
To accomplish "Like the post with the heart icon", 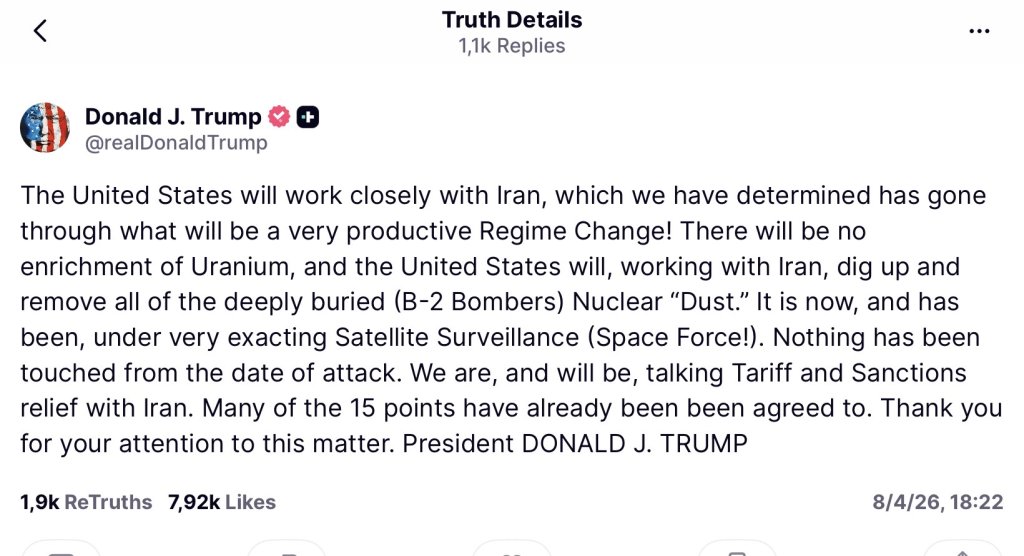I will pos(512,551).
